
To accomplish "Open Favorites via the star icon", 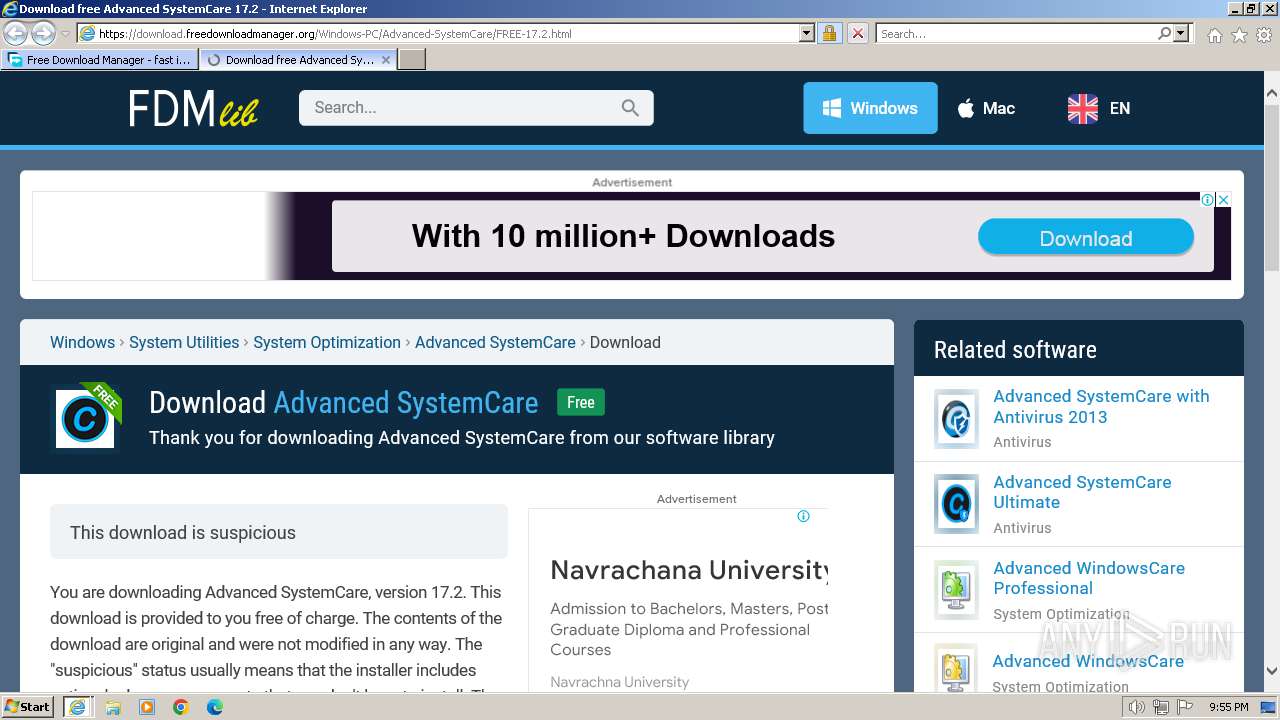I will click(x=1239, y=35).
